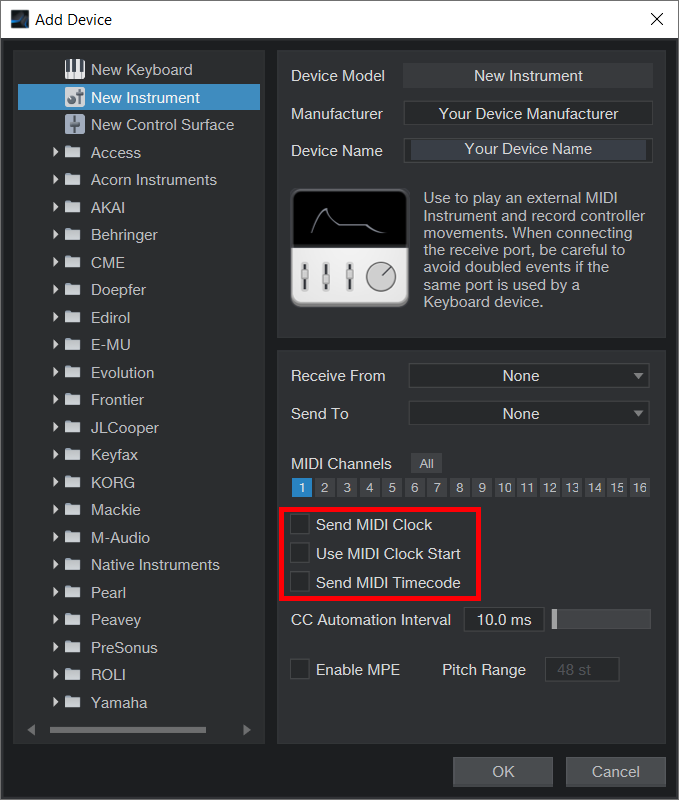This screenshot has width=679, height=800.
Task: Select MIDI channel 10
Action: 505,488
